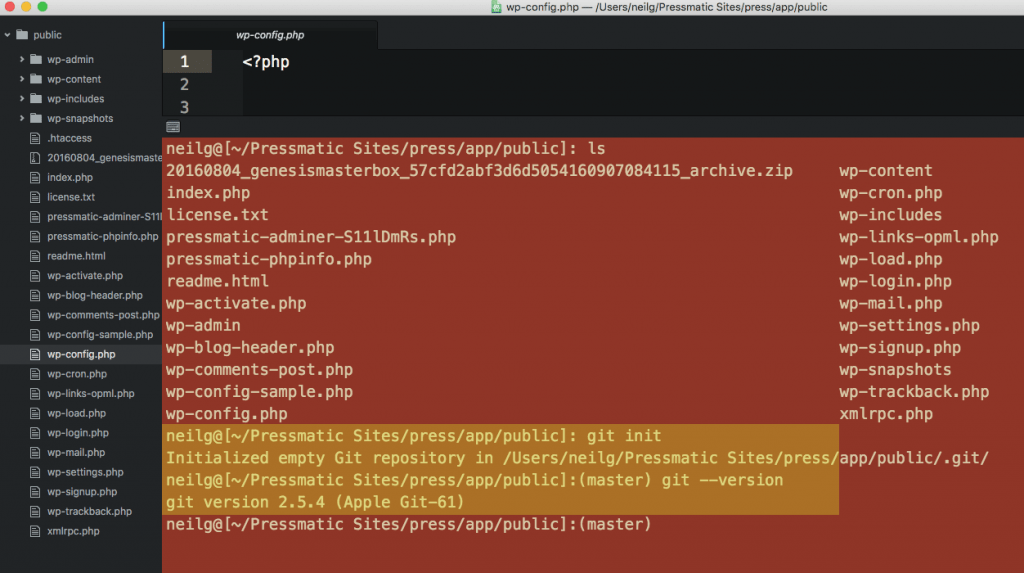
Task: Click the readme.html file icon
Action: [x=35, y=256]
